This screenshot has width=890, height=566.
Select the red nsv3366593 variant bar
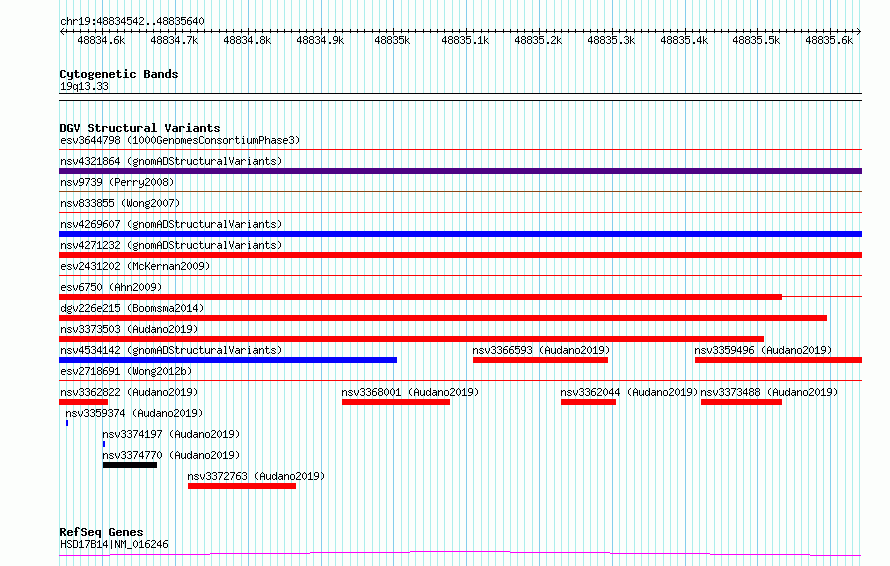540,360
